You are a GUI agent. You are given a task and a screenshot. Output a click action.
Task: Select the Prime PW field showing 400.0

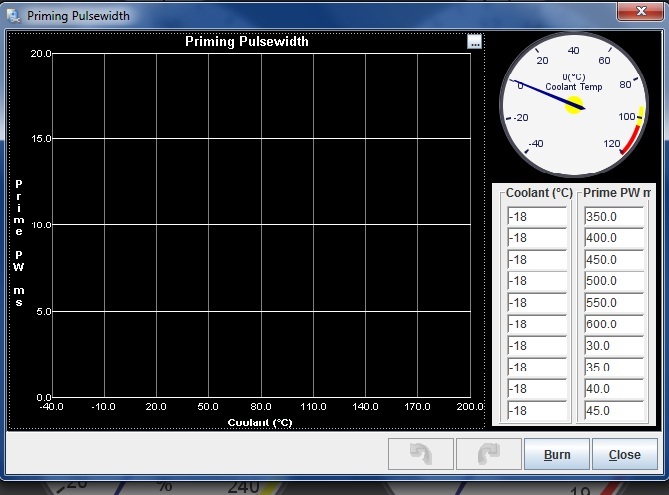(x=615, y=238)
